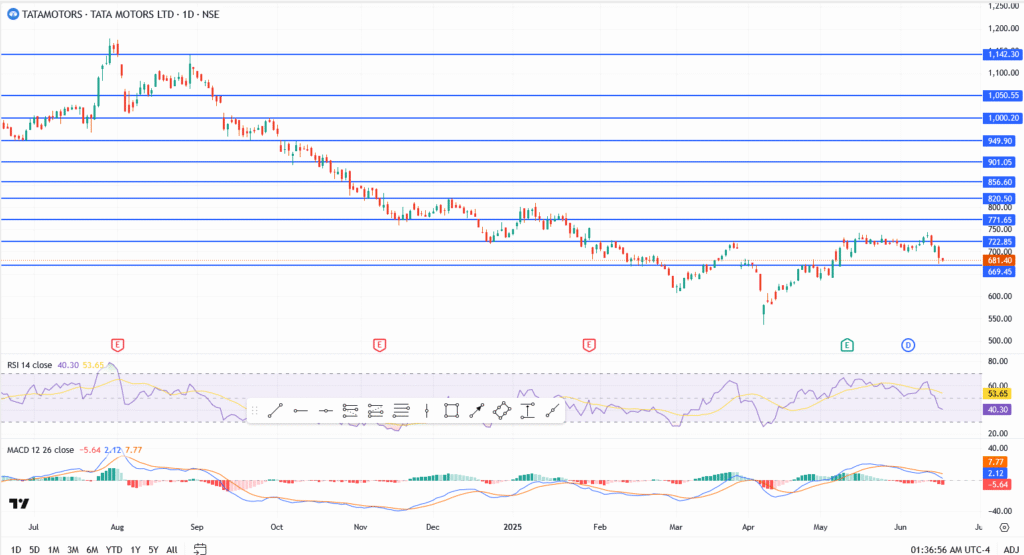
Task: Select the Extended Line tool at toolbar end
Action: (552, 411)
